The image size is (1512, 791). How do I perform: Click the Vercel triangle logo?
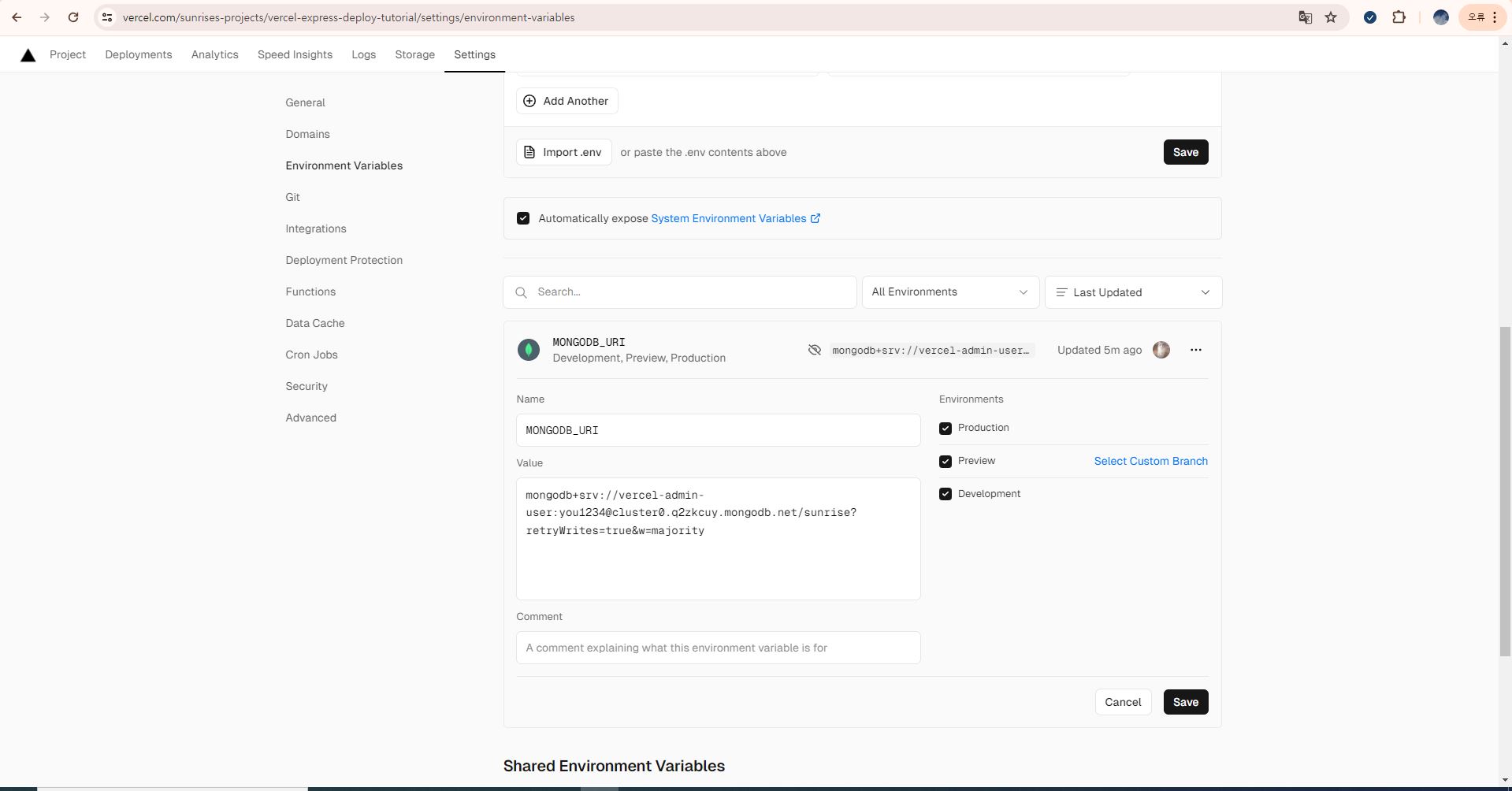click(x=28, y=55)
